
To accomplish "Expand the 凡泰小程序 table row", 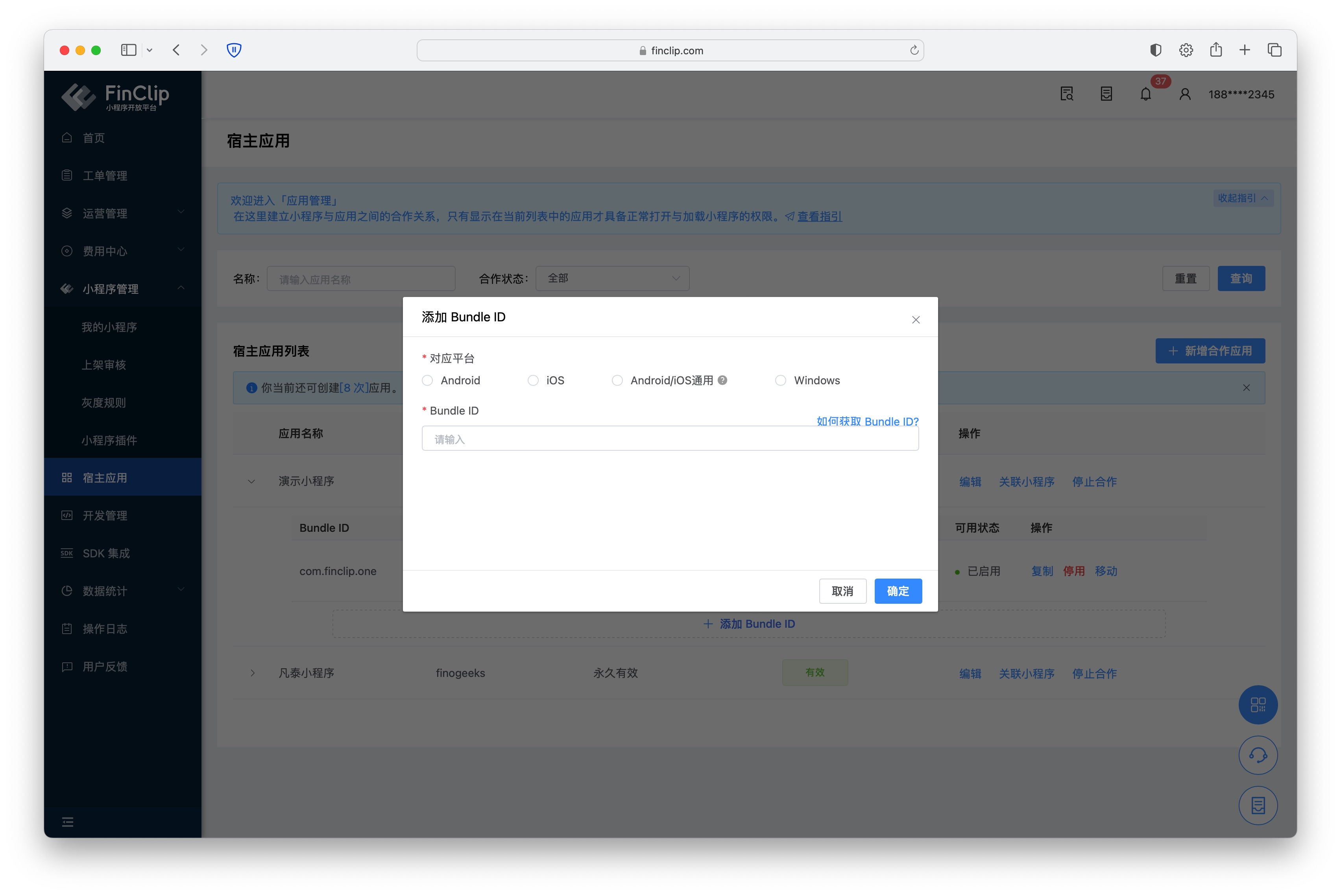I will [x=252, y=673].
